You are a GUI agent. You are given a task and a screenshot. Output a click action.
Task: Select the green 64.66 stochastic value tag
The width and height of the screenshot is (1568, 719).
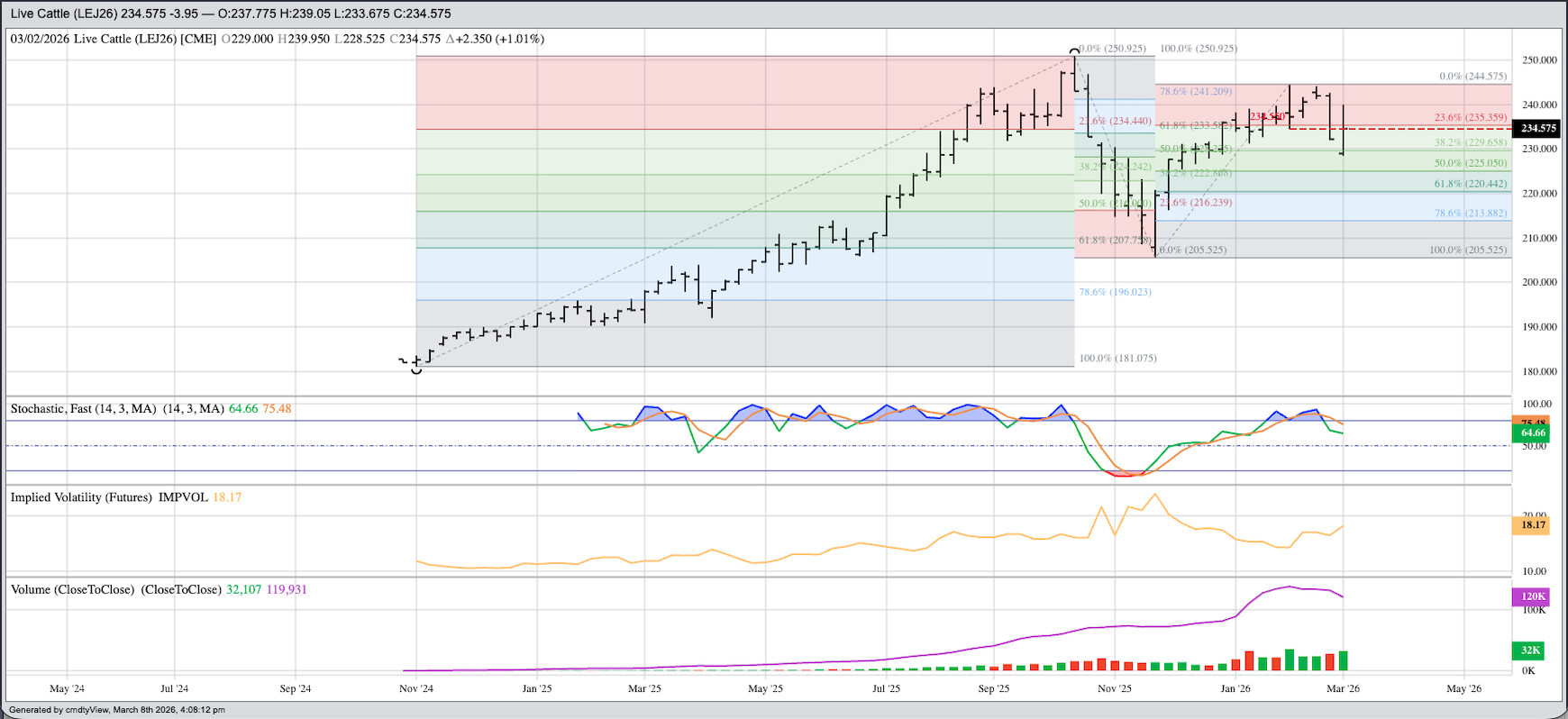(1530, 433)
